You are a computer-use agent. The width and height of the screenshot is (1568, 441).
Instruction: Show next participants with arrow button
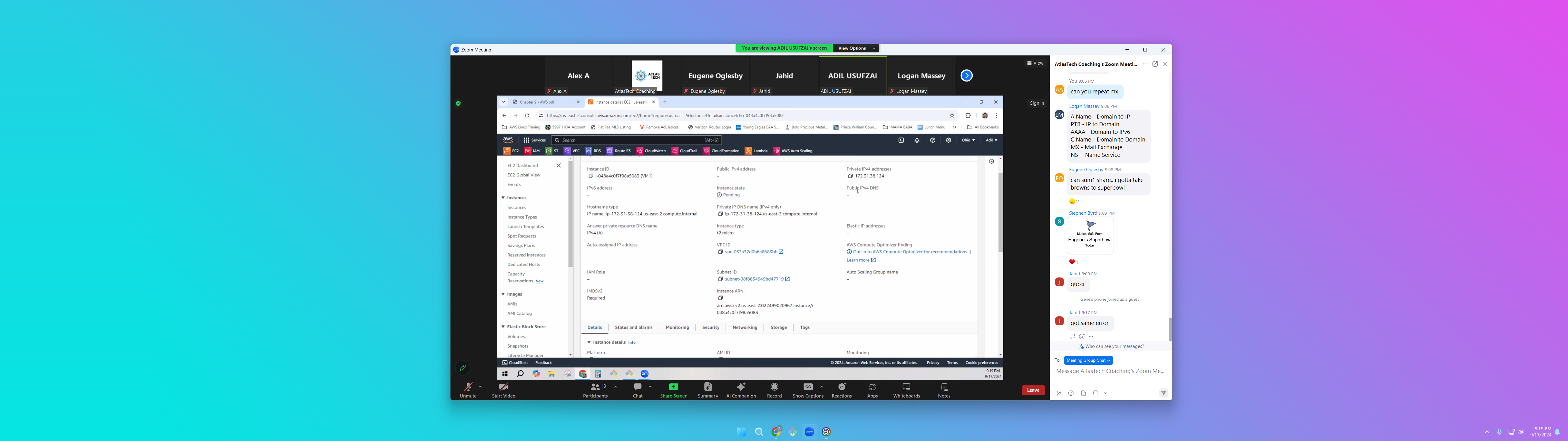[x=966, y=76]
